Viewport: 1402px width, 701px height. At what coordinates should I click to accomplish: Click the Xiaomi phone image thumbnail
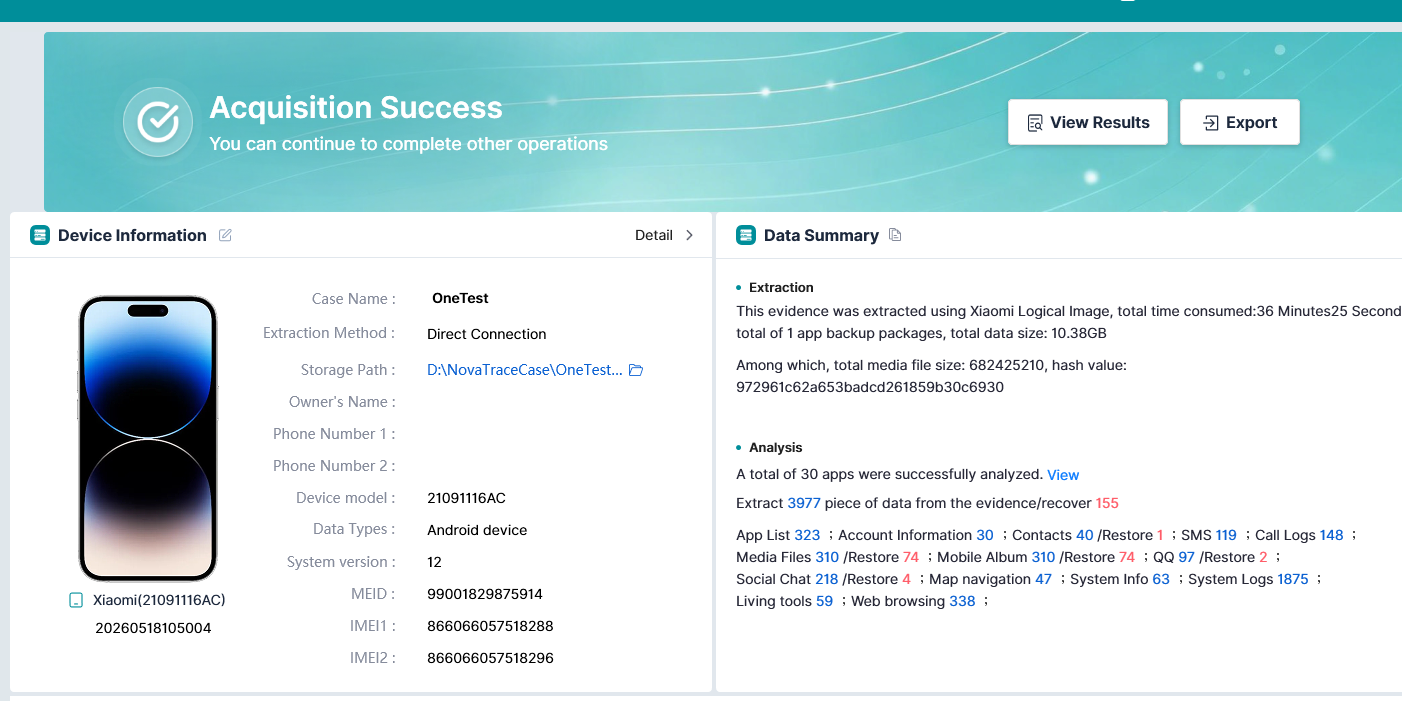[x=148, y=438]
